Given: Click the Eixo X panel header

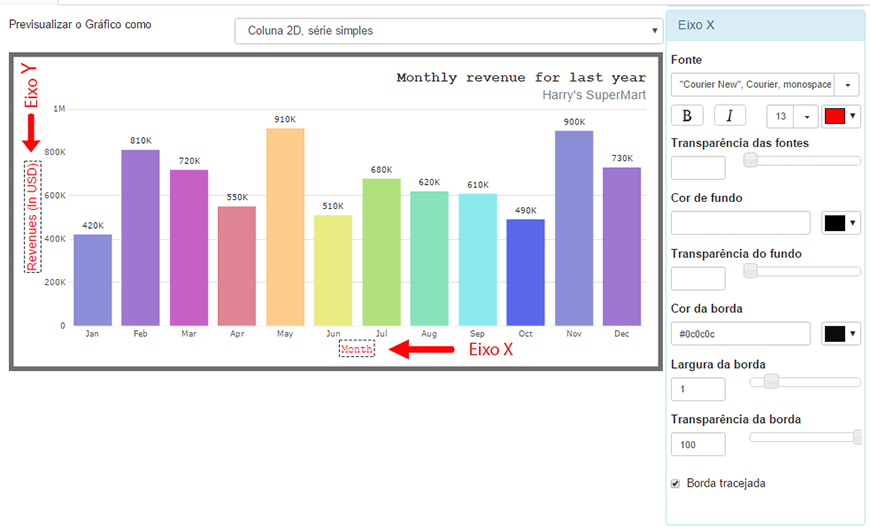Looking at the screenshot, I should click(765, 25).
